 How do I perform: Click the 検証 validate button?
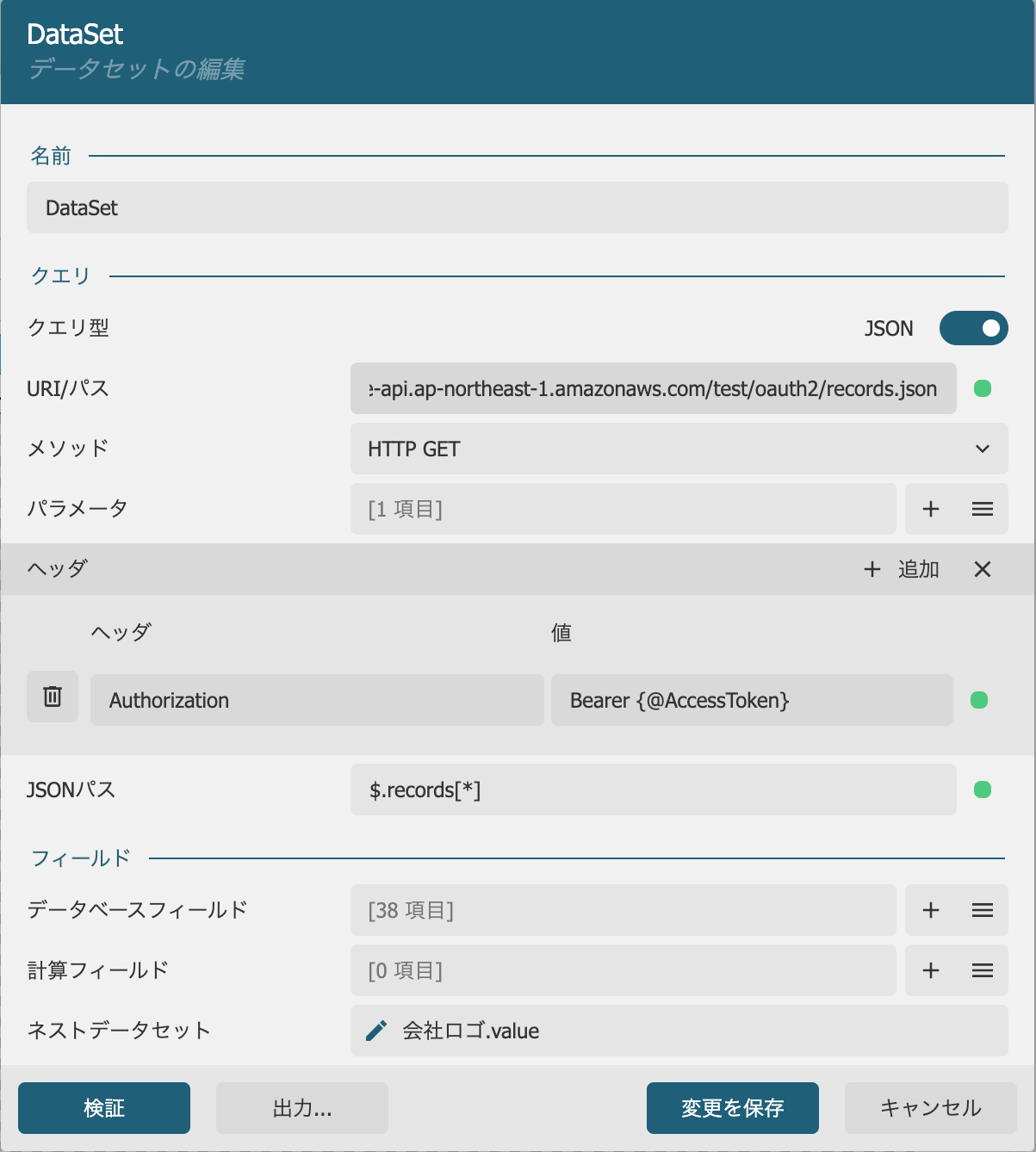tap(104, 1108)
